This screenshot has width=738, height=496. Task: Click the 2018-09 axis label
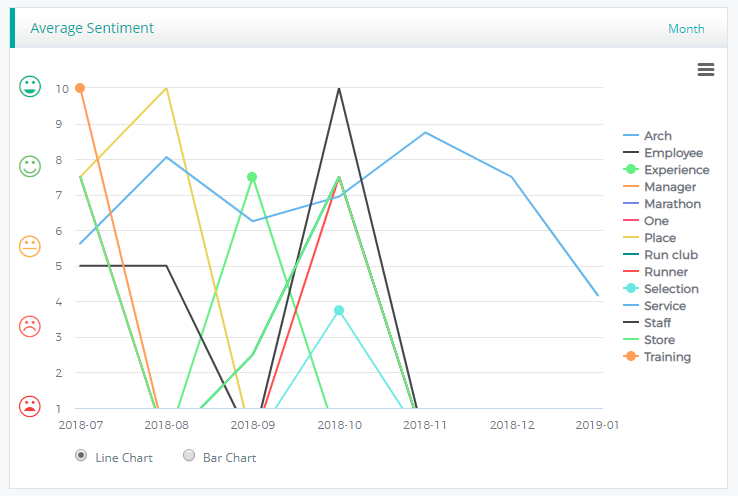(253, 425)
